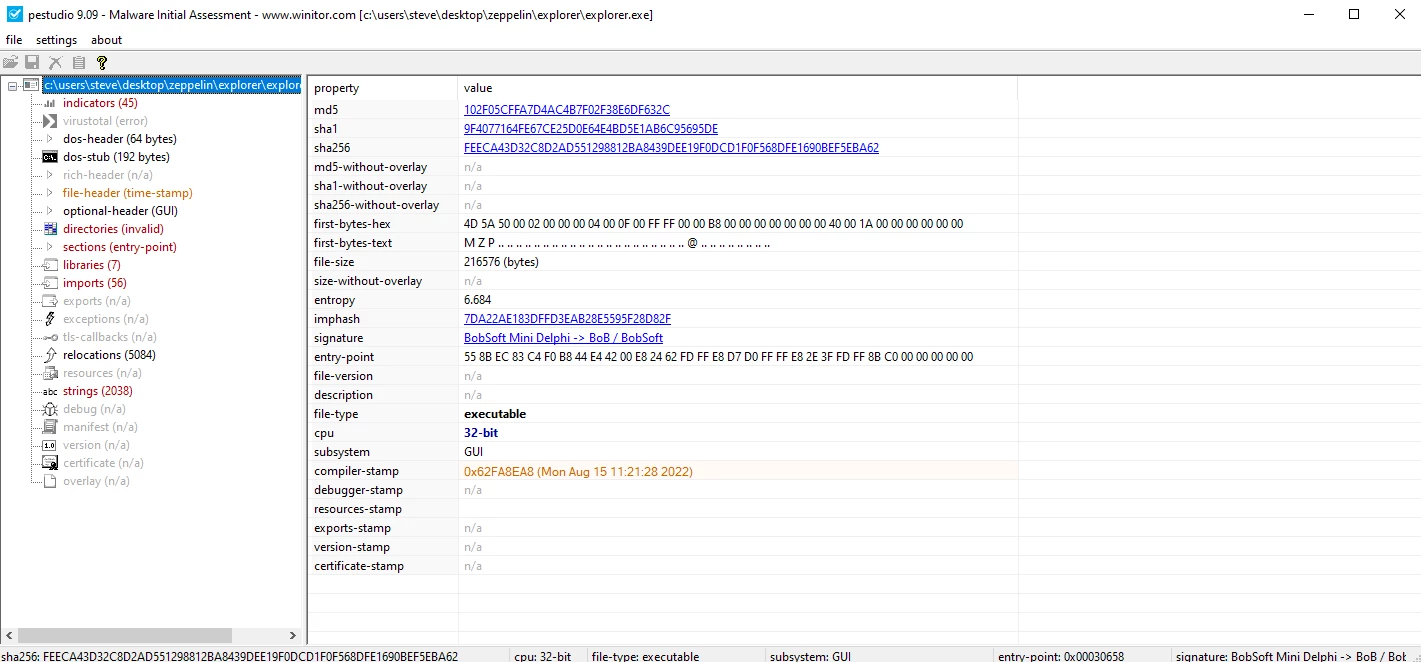Screen dimensions: 1421x662
Task: Click the property column header
Action: [x=383, y=88]
